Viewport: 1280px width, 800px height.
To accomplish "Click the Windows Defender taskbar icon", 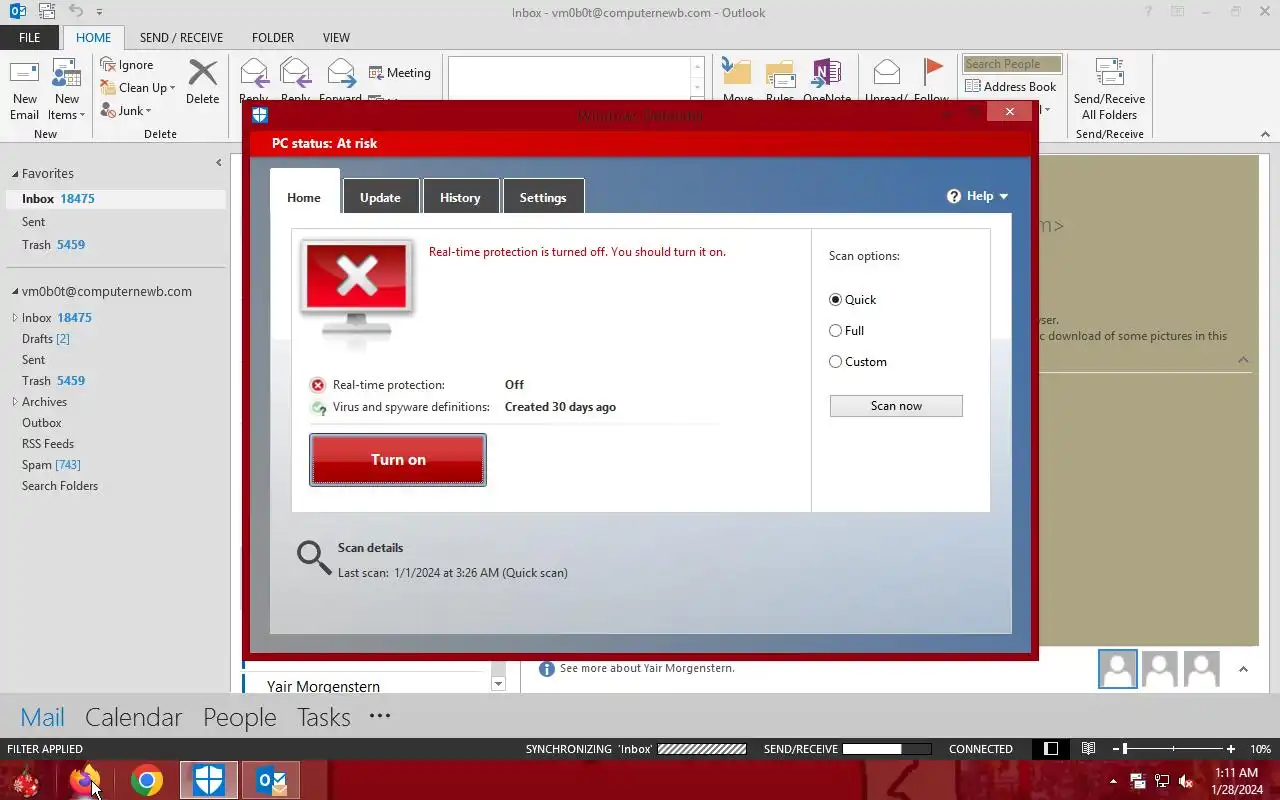I will click(x=208, y=780).
